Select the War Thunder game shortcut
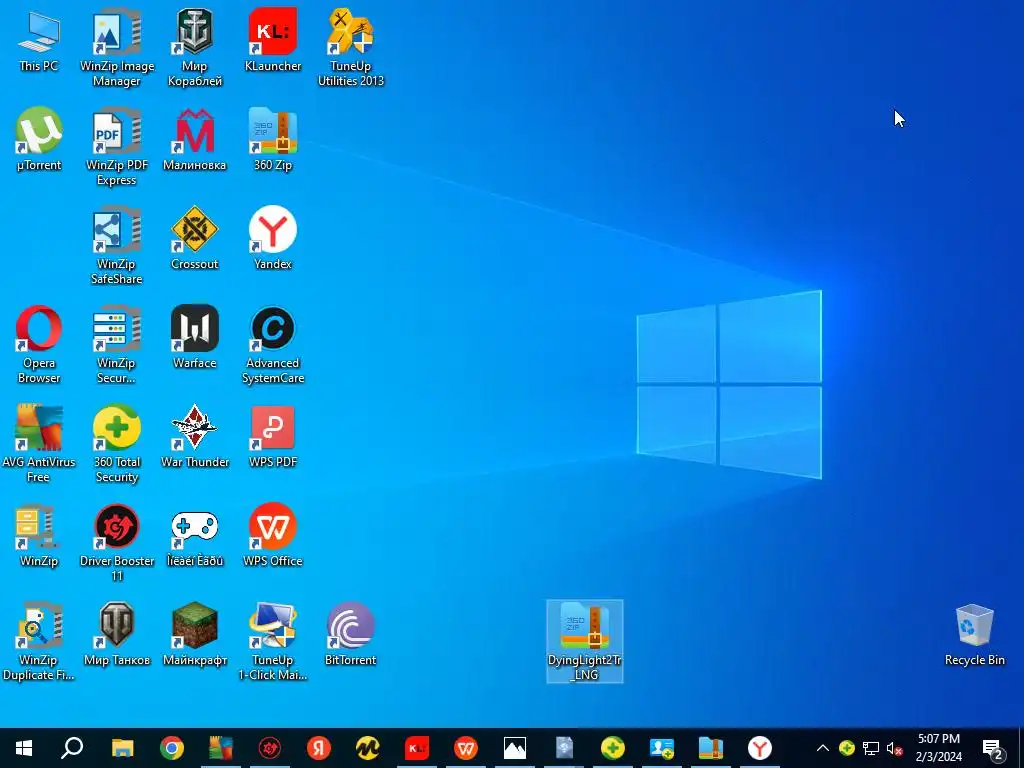Screen dimensions: 1024x768 click(195, 437)
